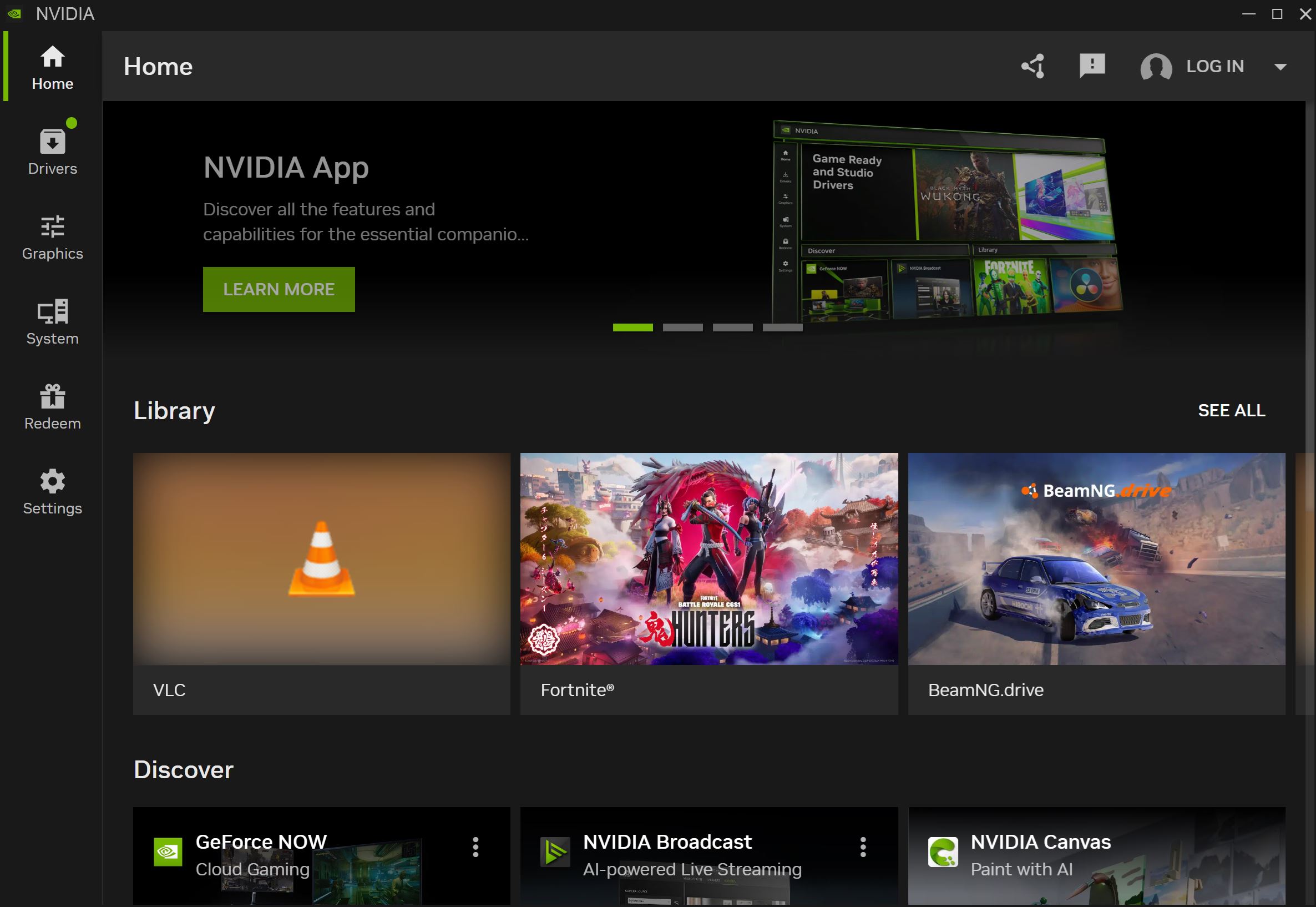Open the VLC library tile
This screenshot has width=1316, height=907.
point(321,582)
